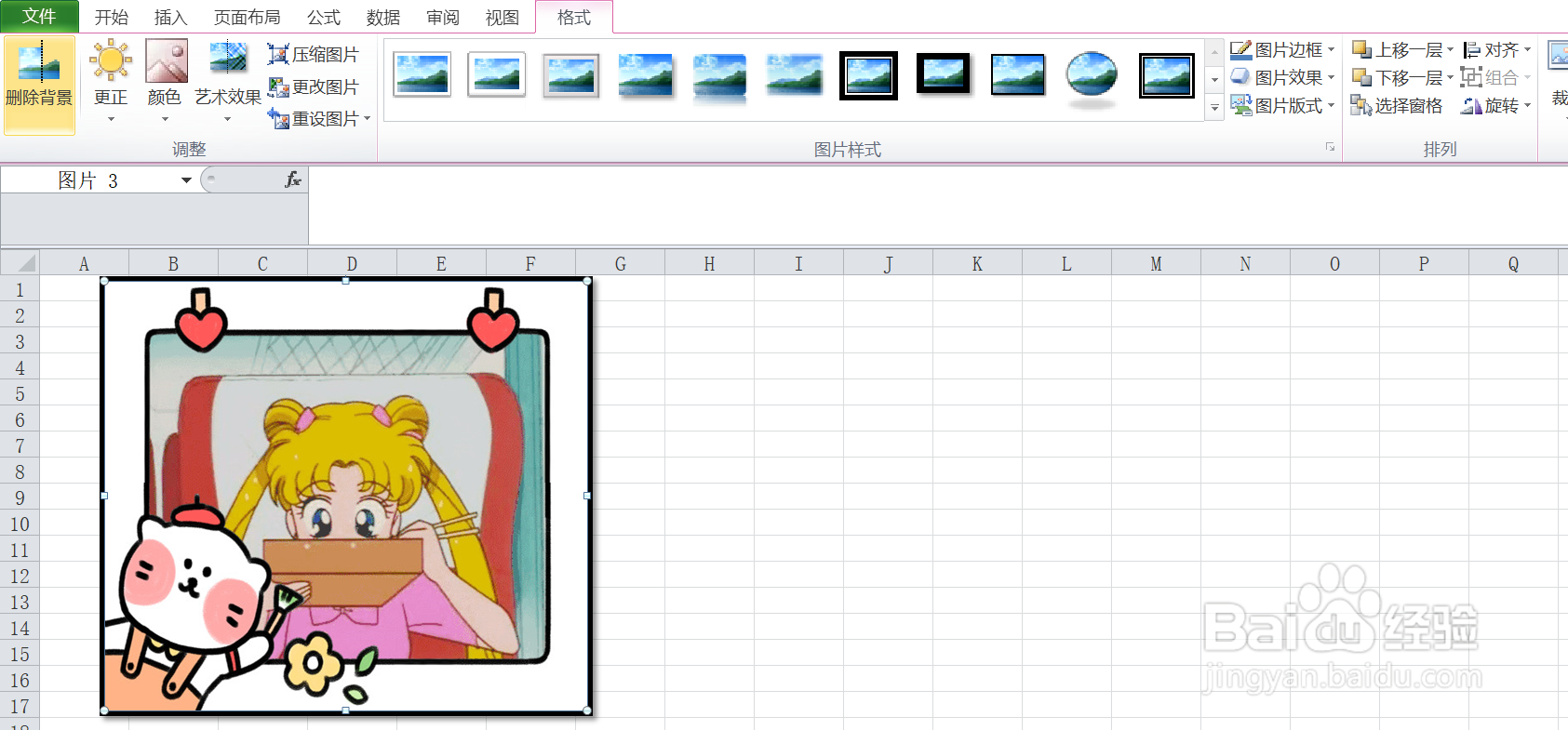Viewport: 1568px width, 730px height.
Task: Switch to the 数据 data tab
Action: click(x=383, y=18)
